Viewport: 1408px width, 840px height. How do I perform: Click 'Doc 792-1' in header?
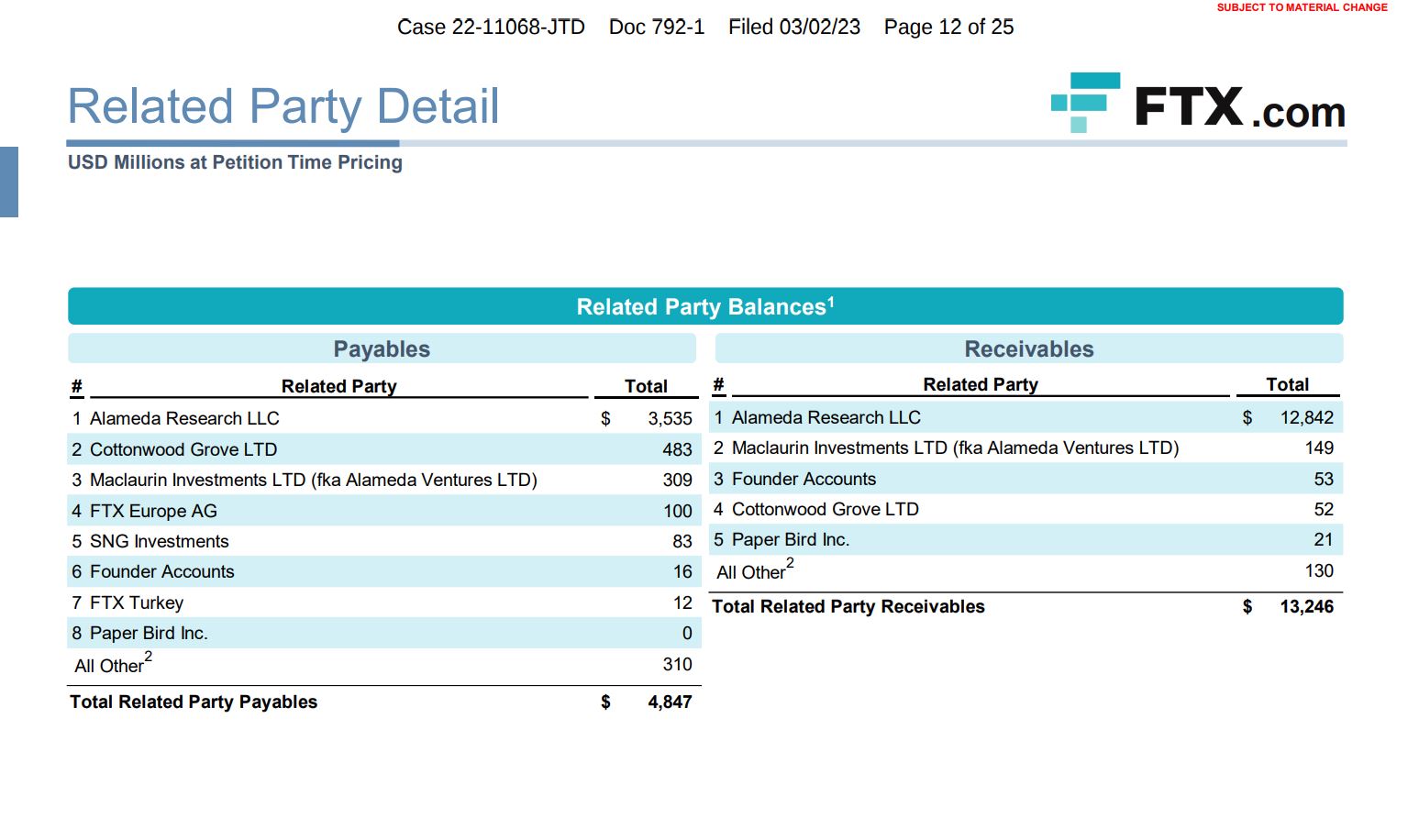pyautogui.click(x=657, y=28)
